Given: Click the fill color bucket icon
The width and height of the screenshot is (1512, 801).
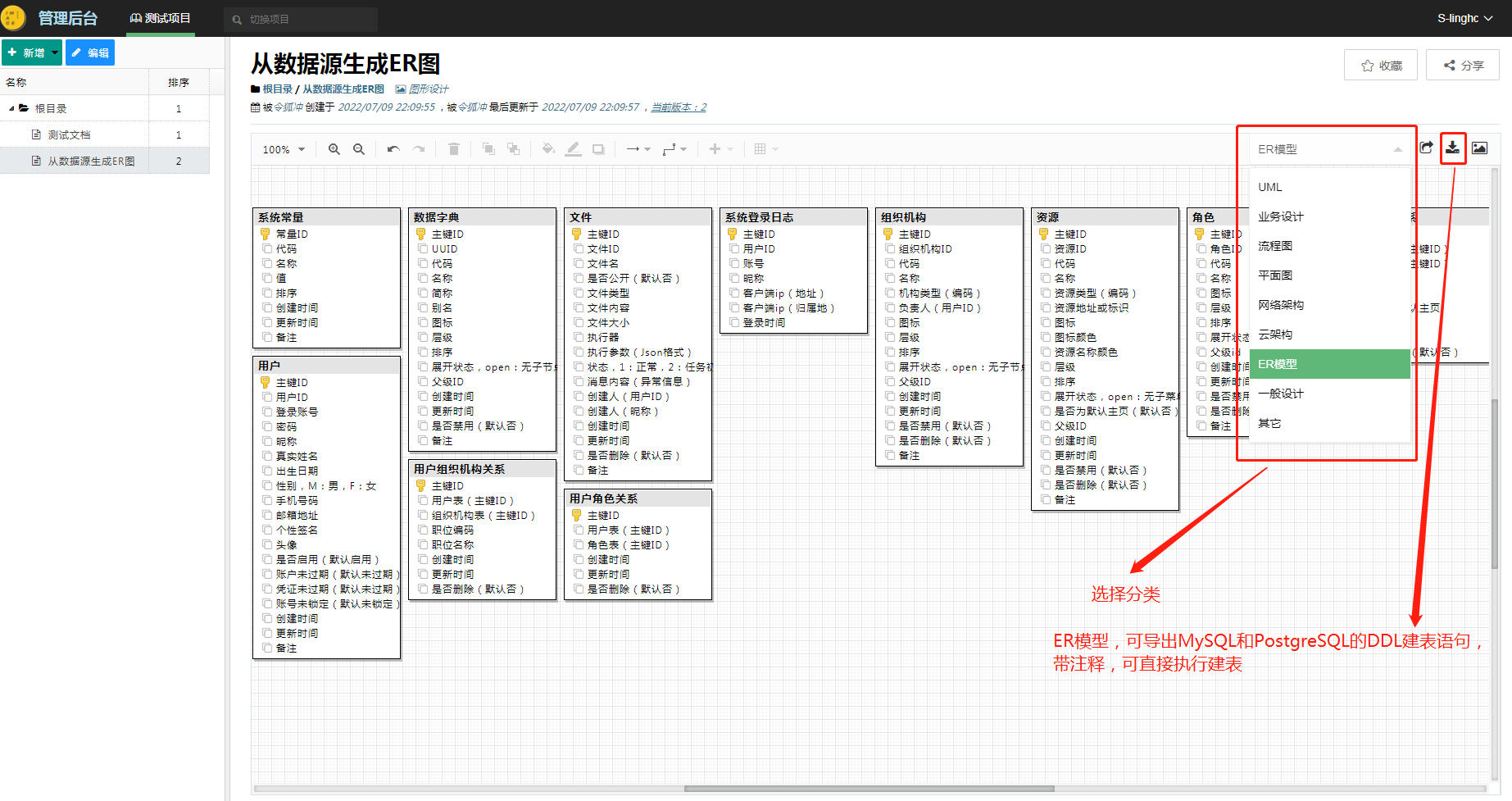Looking at the screenshot, I should [x=548, y=149].
